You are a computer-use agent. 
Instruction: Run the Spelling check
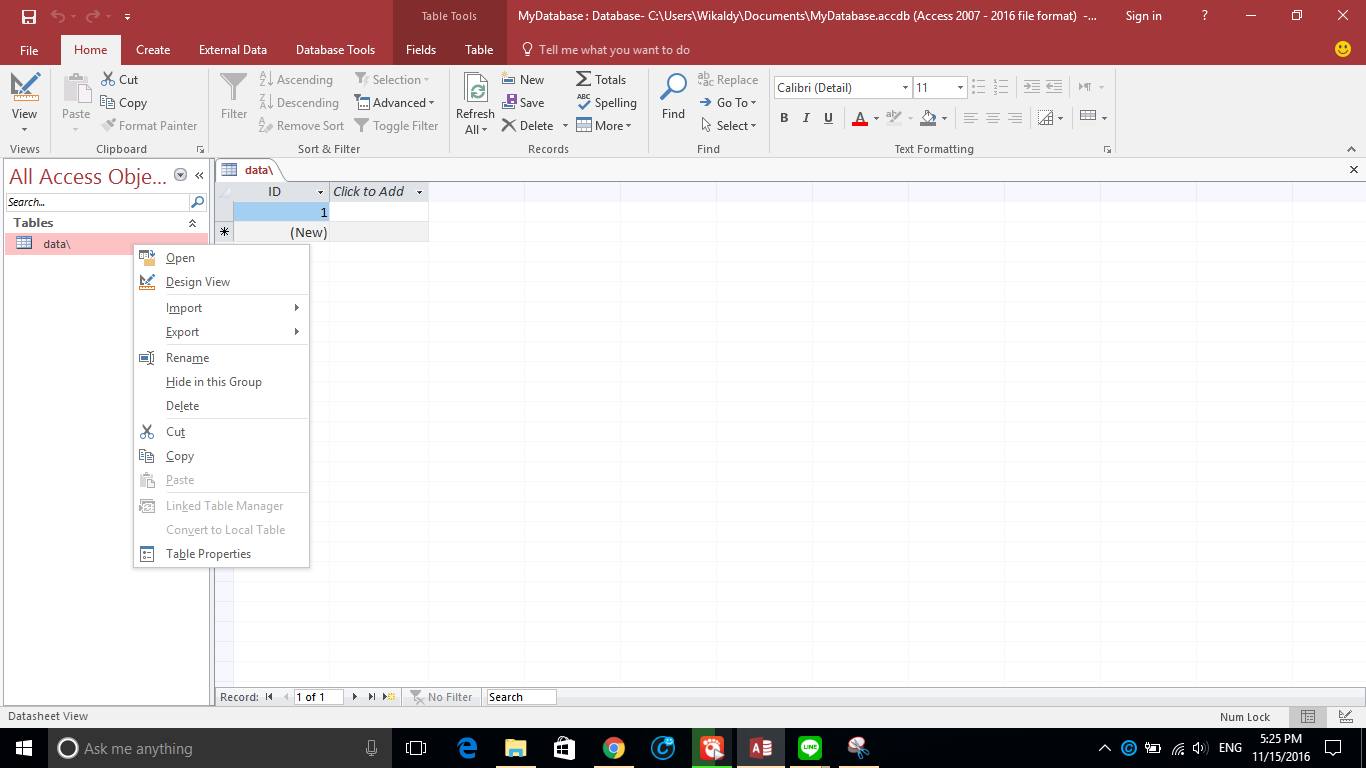[606, 103]
